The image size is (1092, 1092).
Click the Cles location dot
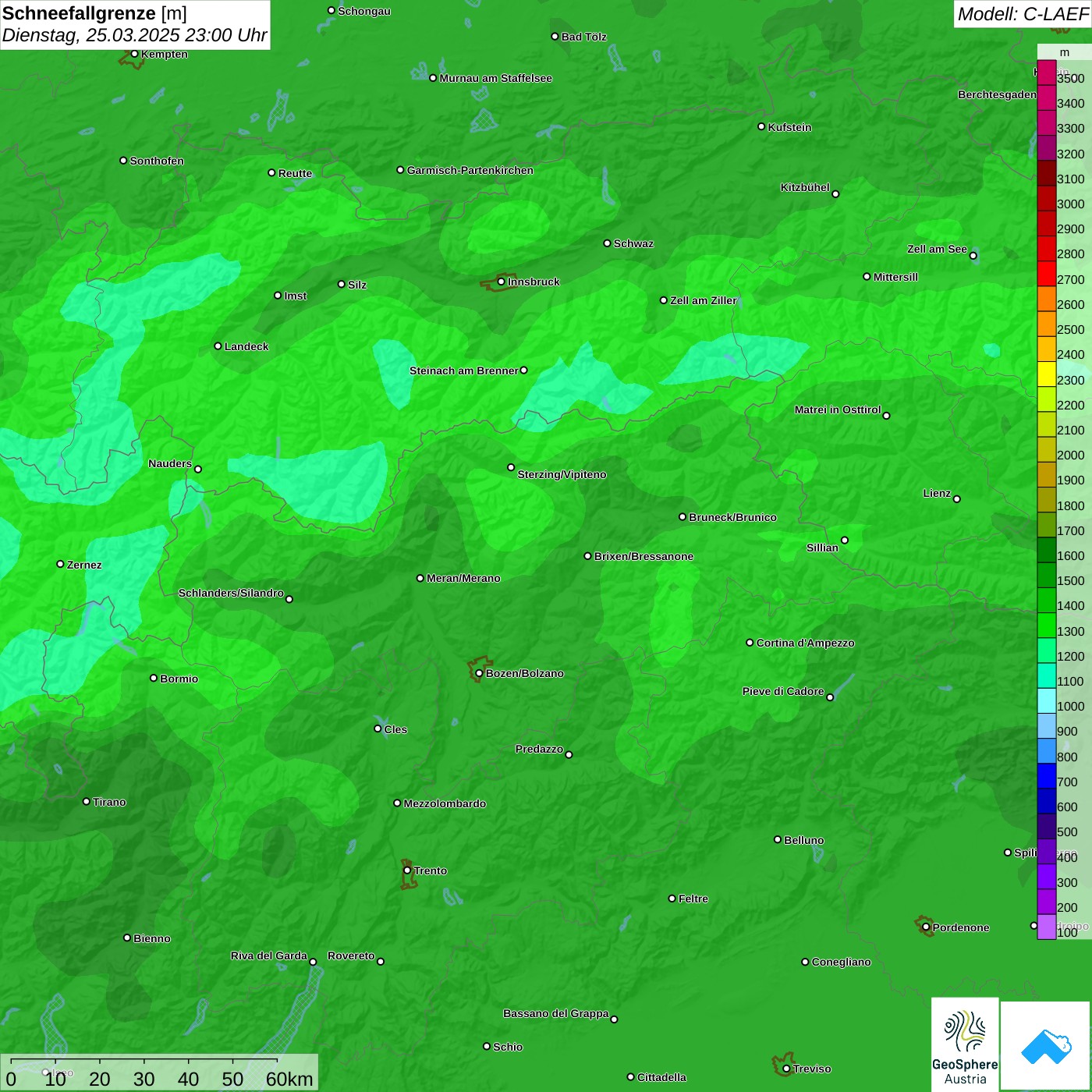(x=378, y=729)
